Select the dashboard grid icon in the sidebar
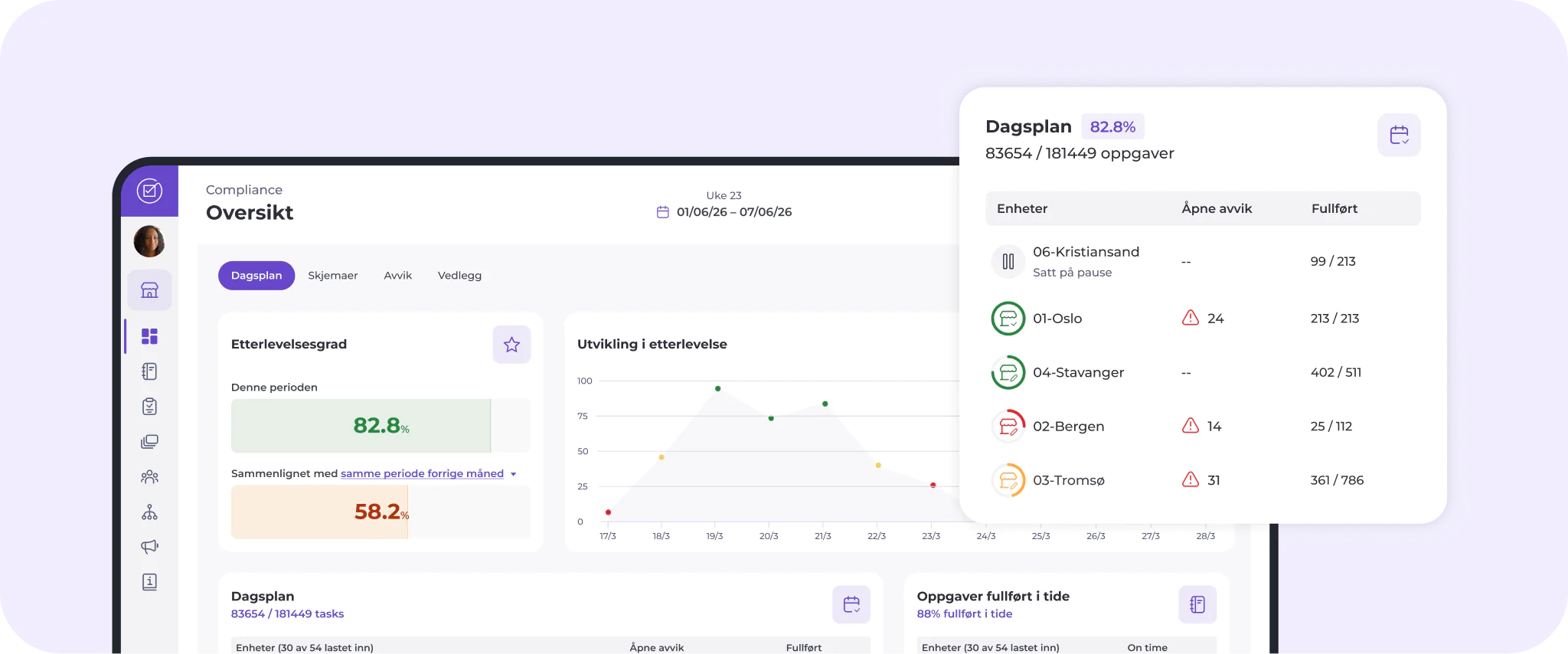The image size is (1568, 654). (x=149, y=336)
